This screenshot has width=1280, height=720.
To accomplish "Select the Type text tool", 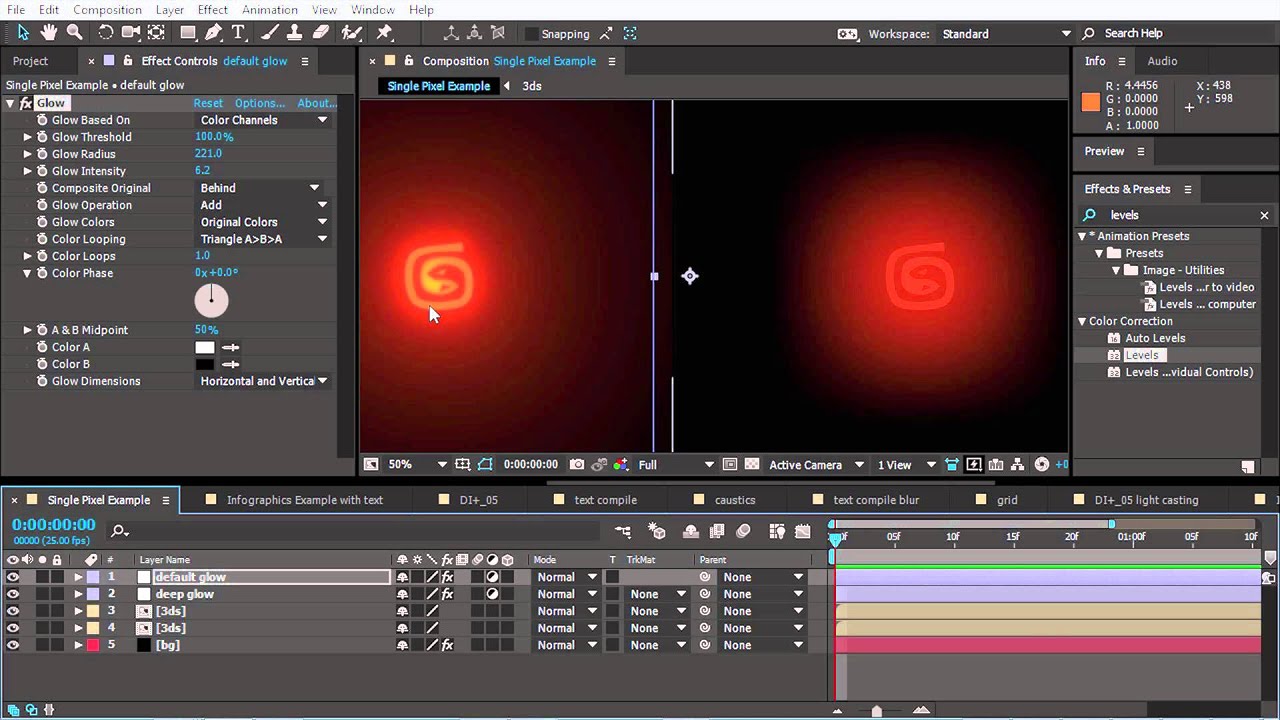I will pos(239,33).
